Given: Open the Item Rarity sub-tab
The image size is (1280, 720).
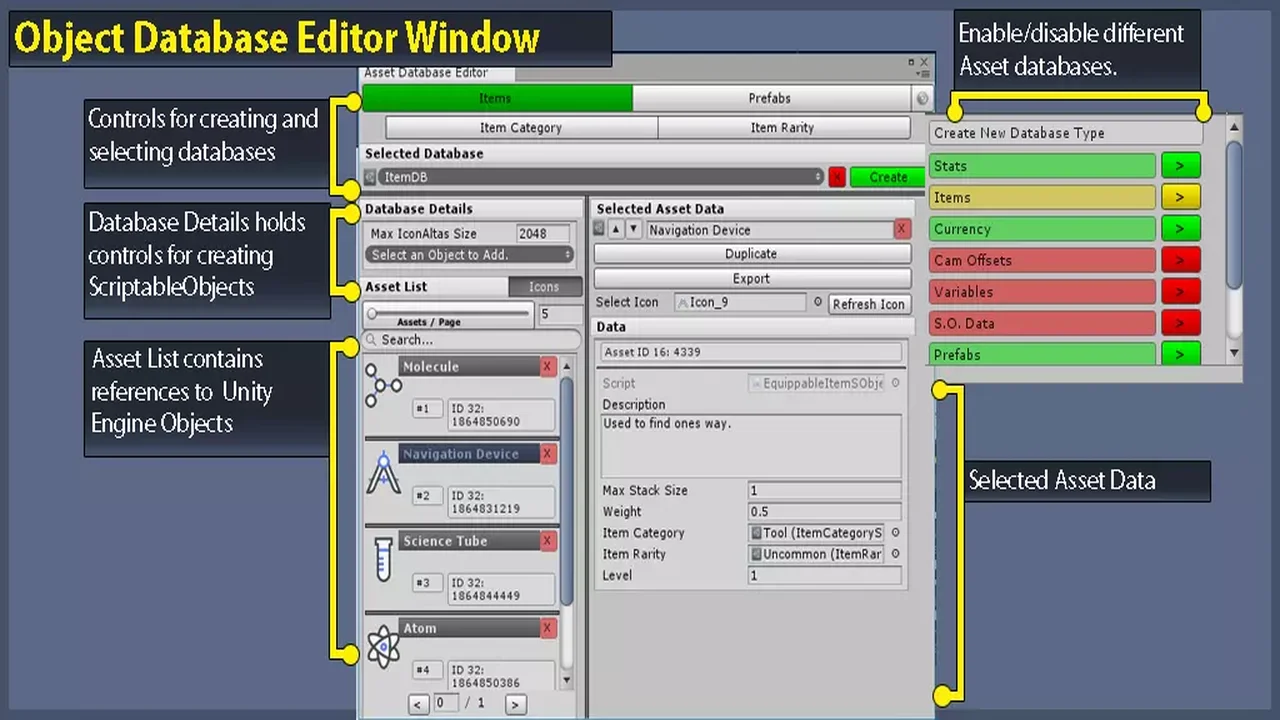Looking at the screenshot, I should tap(782, 128).
